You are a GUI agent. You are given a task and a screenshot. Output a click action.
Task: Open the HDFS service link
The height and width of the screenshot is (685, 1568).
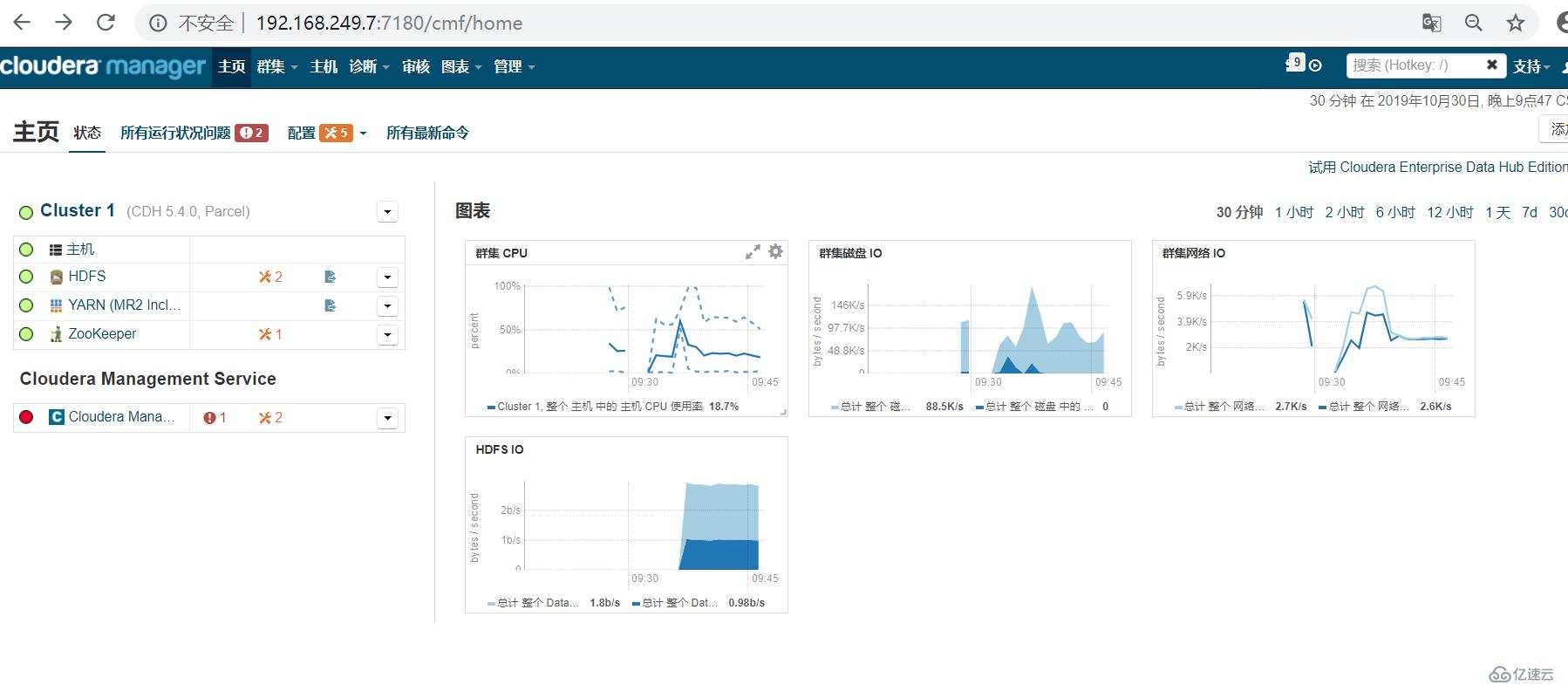click(x=87, y=277)
